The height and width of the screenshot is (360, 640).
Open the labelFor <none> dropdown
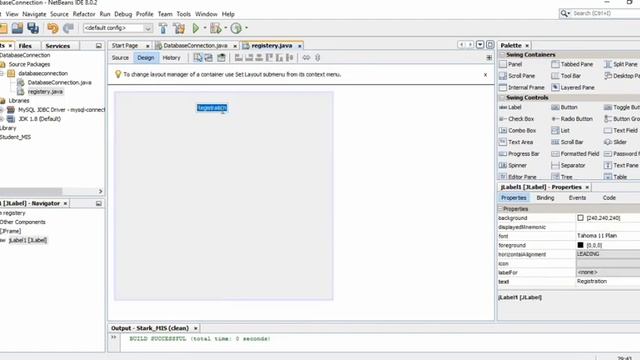[x=608, y=272]
